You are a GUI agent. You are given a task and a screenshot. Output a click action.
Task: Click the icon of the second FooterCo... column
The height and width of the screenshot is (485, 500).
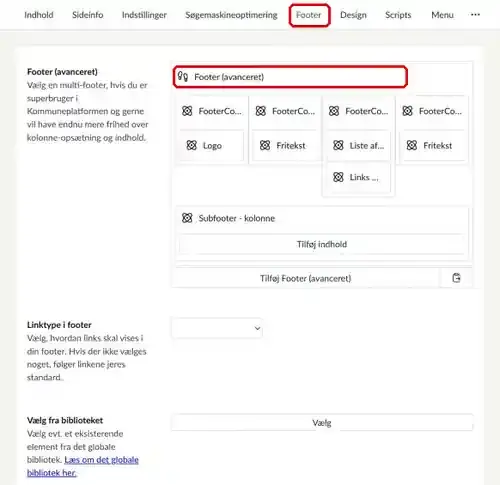(261, 111)
